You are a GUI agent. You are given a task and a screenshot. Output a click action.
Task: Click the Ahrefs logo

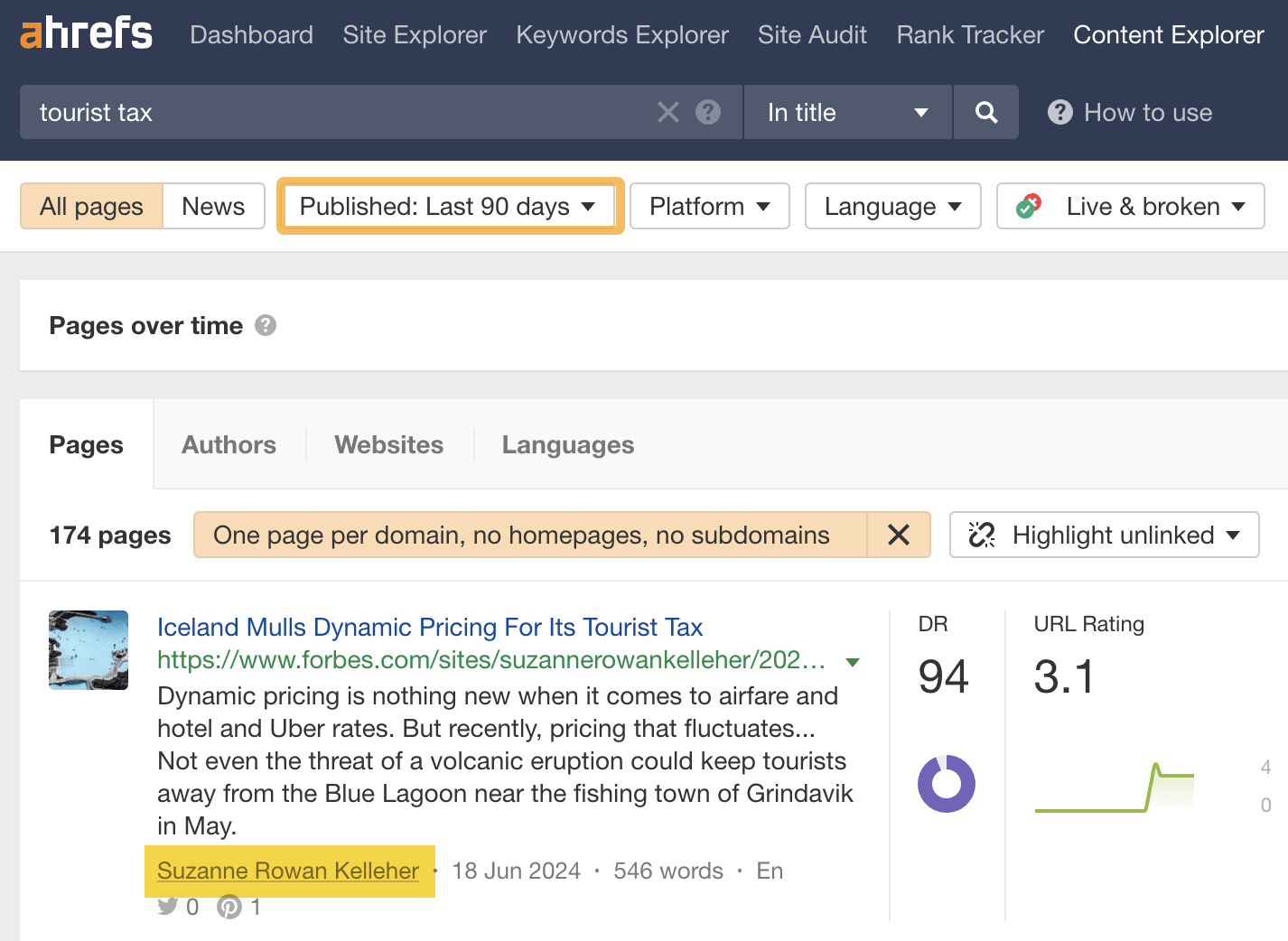click(87, 33)
